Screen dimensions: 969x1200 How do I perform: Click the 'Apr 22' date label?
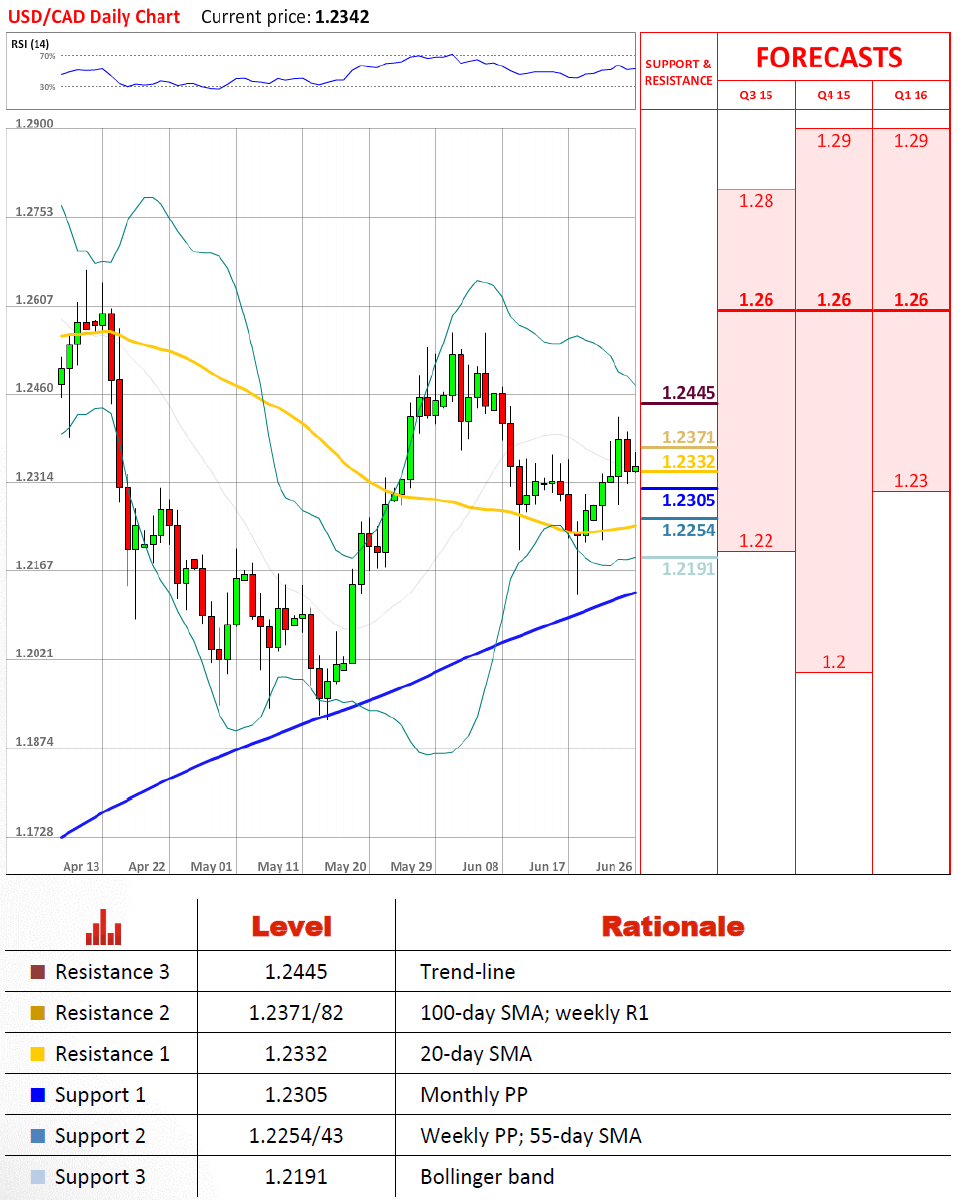pos(147,866)
